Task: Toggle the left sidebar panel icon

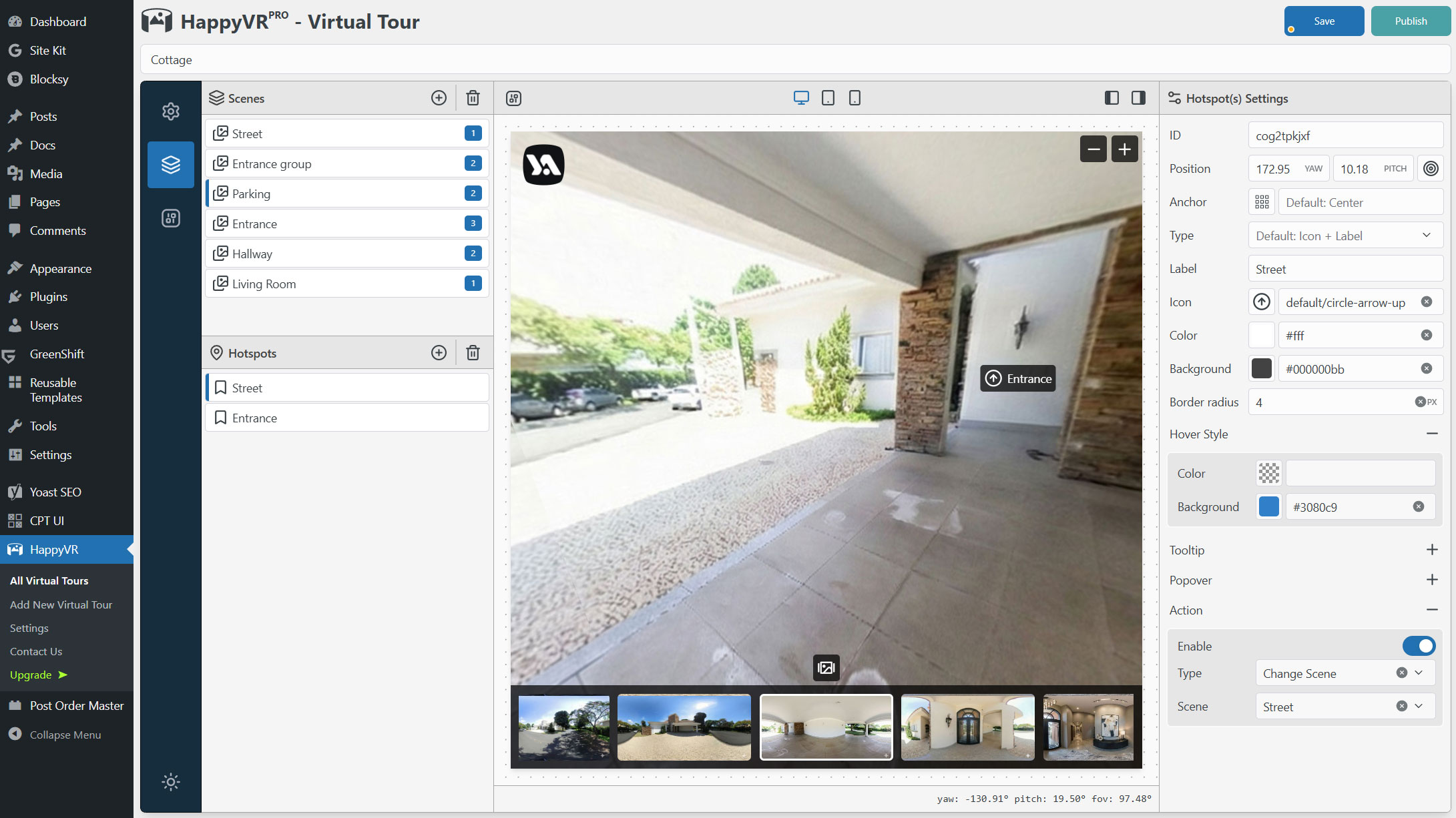Action: tap(1112, 98)
